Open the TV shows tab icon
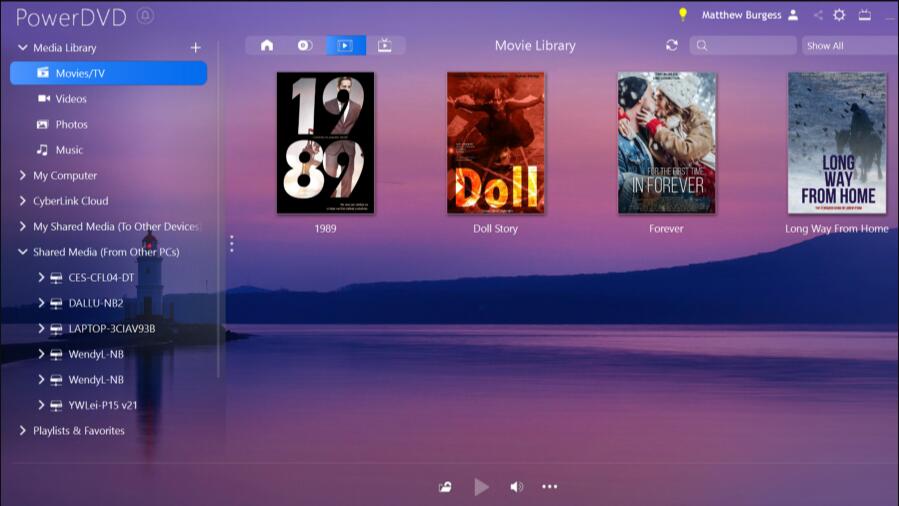Screen dimensions: 899x506 coord(385,45)
